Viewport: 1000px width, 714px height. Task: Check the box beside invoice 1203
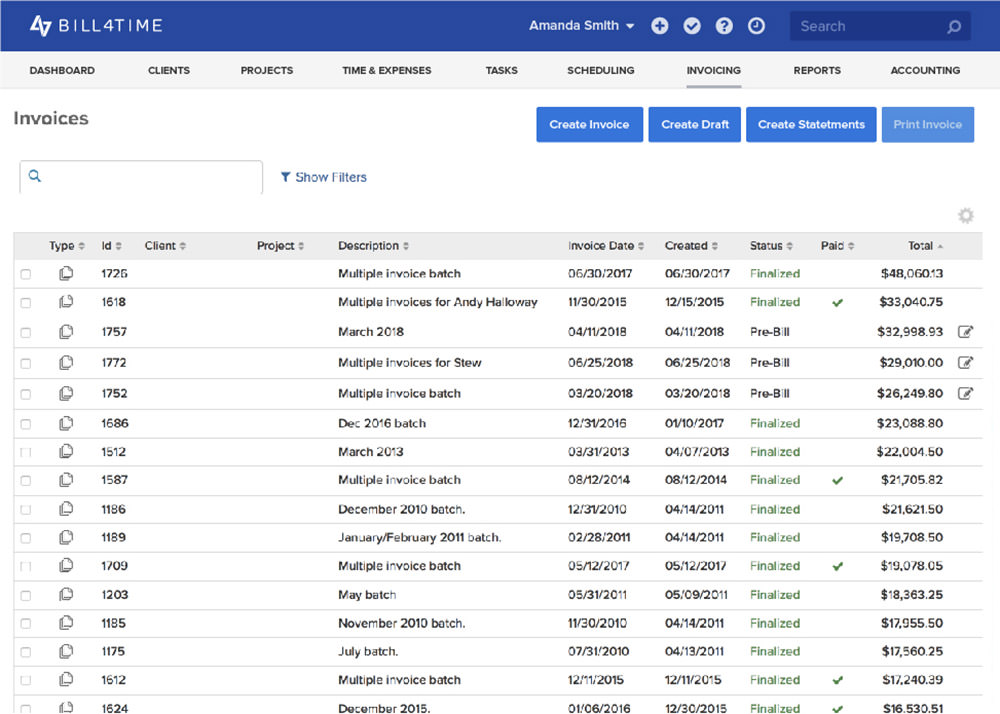(26, 595)
